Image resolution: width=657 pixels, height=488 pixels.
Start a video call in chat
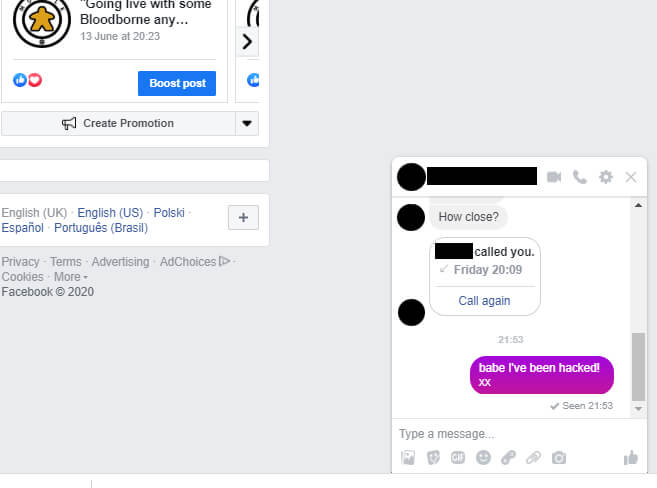click(x=554, y=177)
